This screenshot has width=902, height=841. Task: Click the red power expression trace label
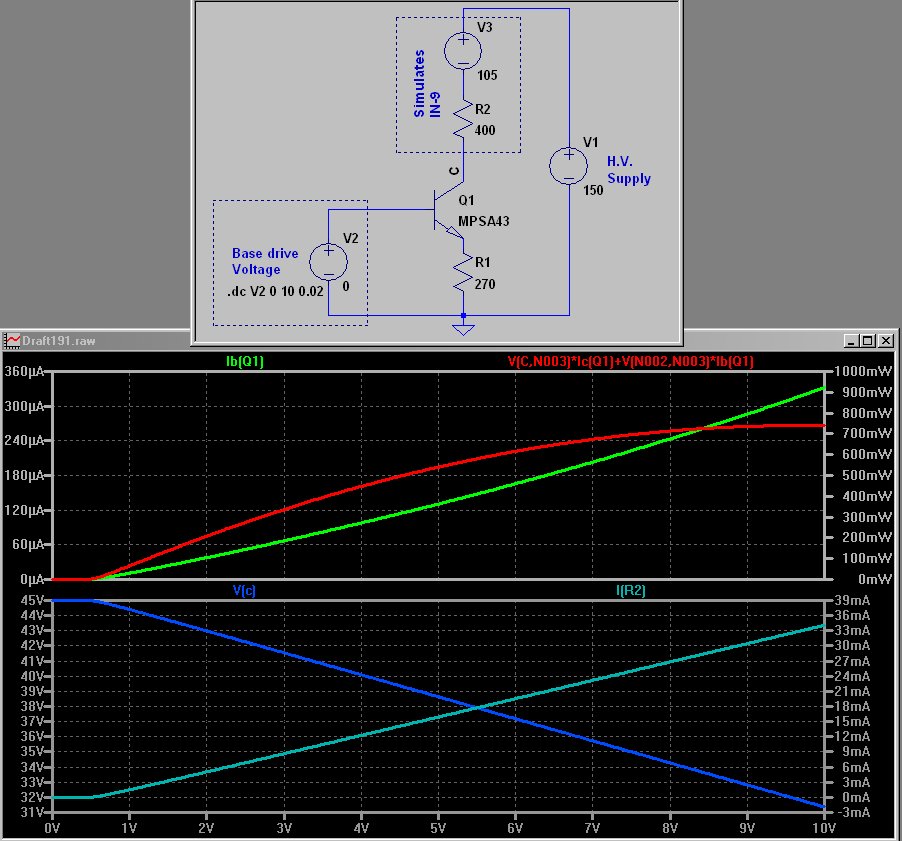point(630,361)
